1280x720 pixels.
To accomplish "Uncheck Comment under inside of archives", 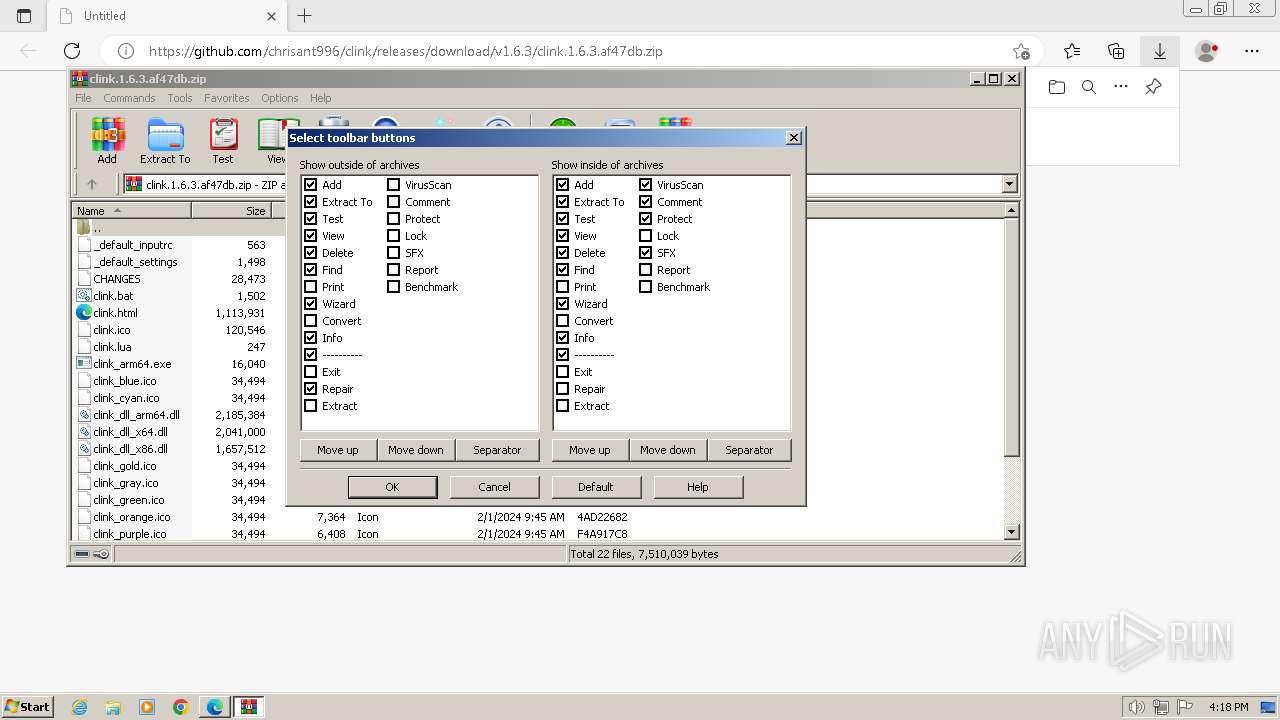I will 646,202.
